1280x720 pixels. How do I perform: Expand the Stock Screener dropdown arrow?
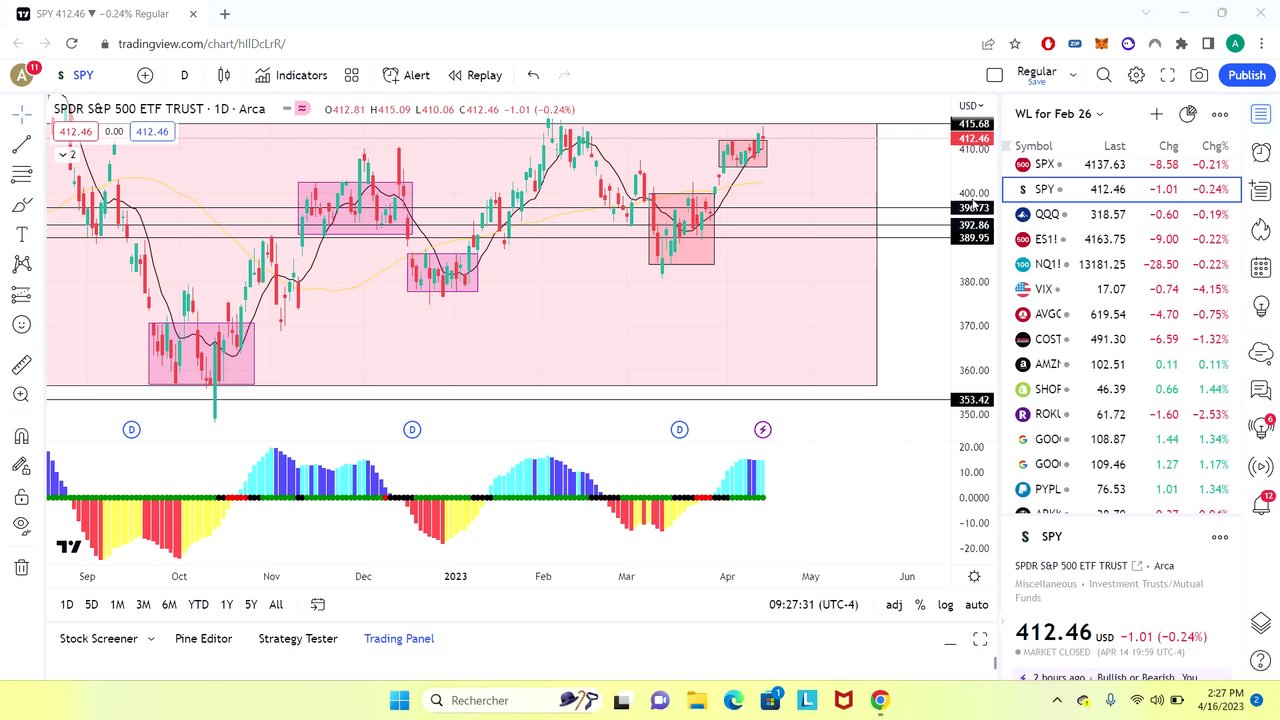pyautogui.click(x=151, y=639)
